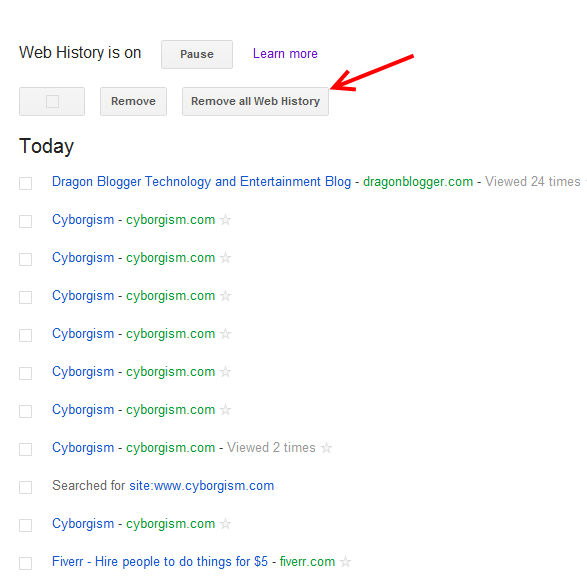587x587 pixels.
Task: Open Fiverr - Hire people to do things link
Action: [160, 562]
